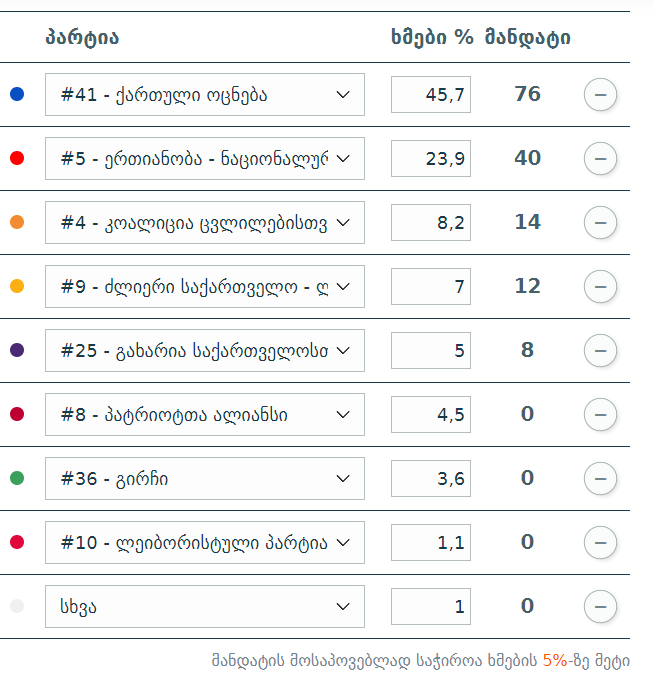Click the green color dot for გირჩი
Screen dimensions: 653x683
(17, 478)
